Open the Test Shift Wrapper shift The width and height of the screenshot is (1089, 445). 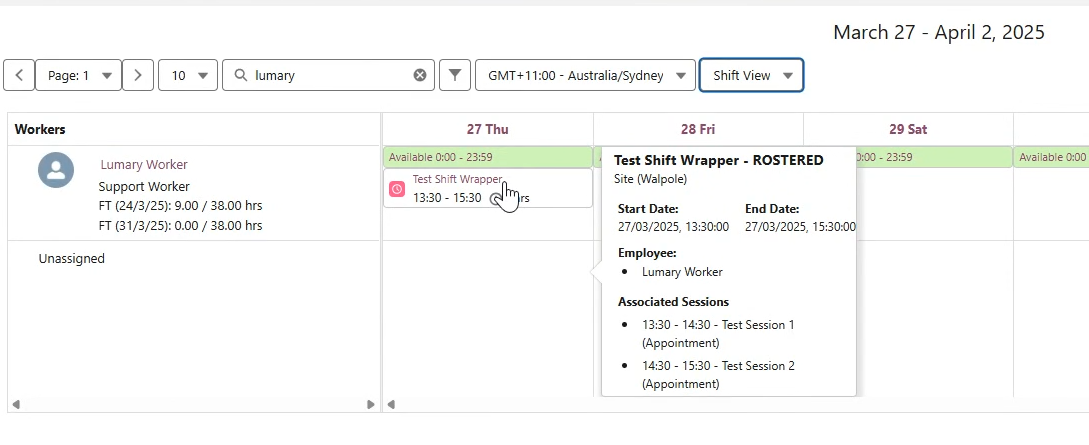(457, 179)
